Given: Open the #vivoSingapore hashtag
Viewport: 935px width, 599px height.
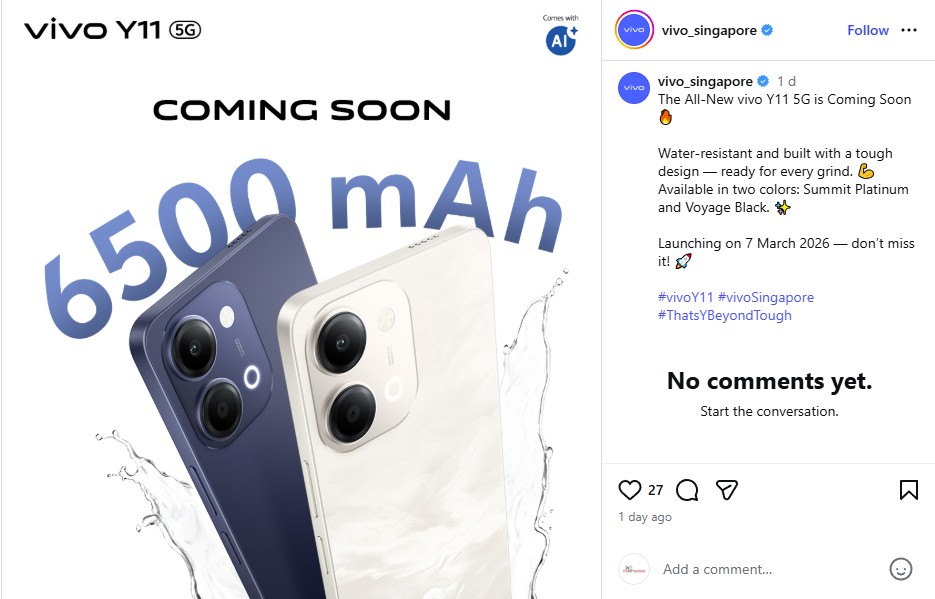Looking at the screenshot, I should (766, 297).
